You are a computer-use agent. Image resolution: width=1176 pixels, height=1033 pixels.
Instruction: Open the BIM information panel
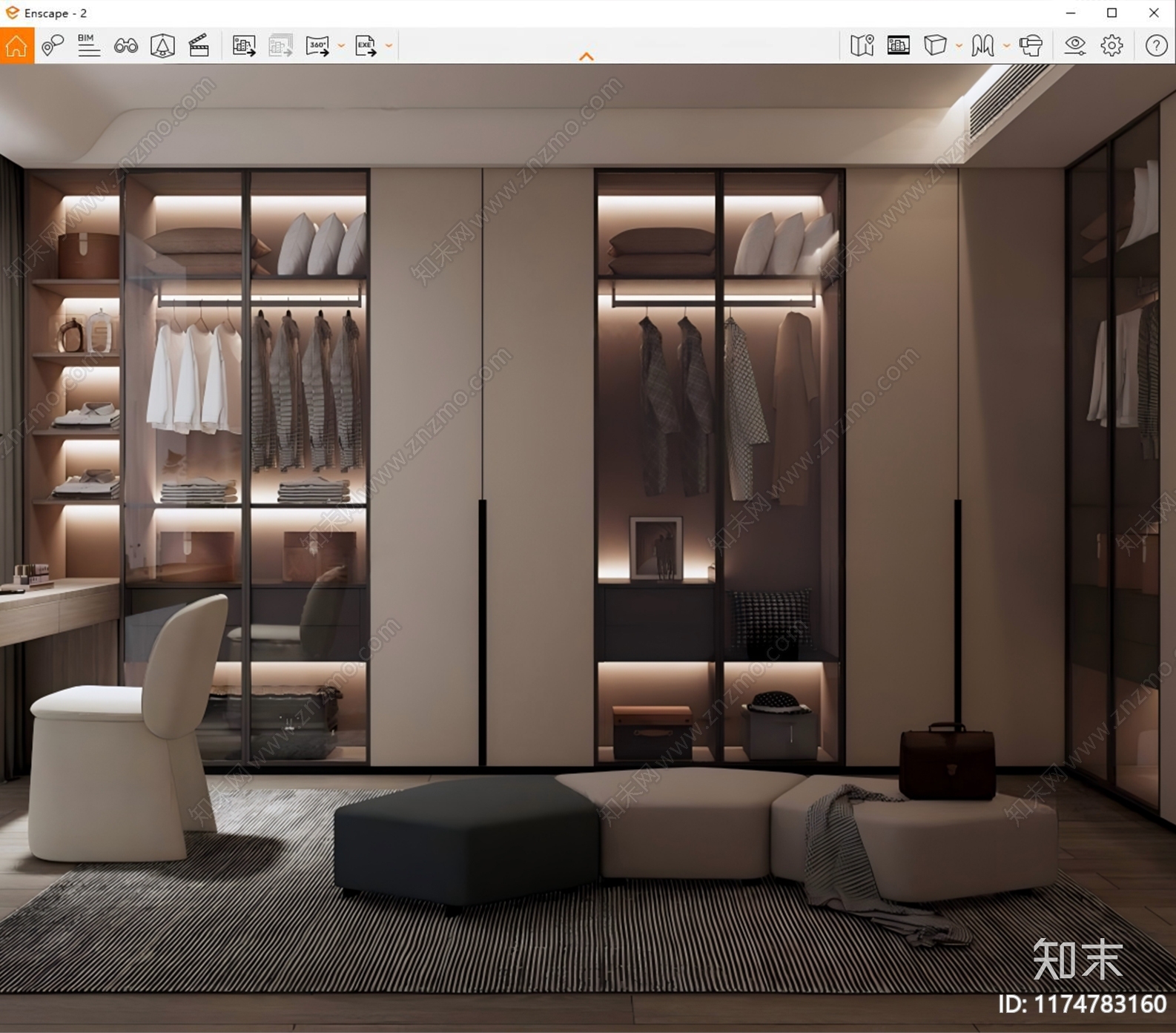pyautogui.click(x=89, y=45)
